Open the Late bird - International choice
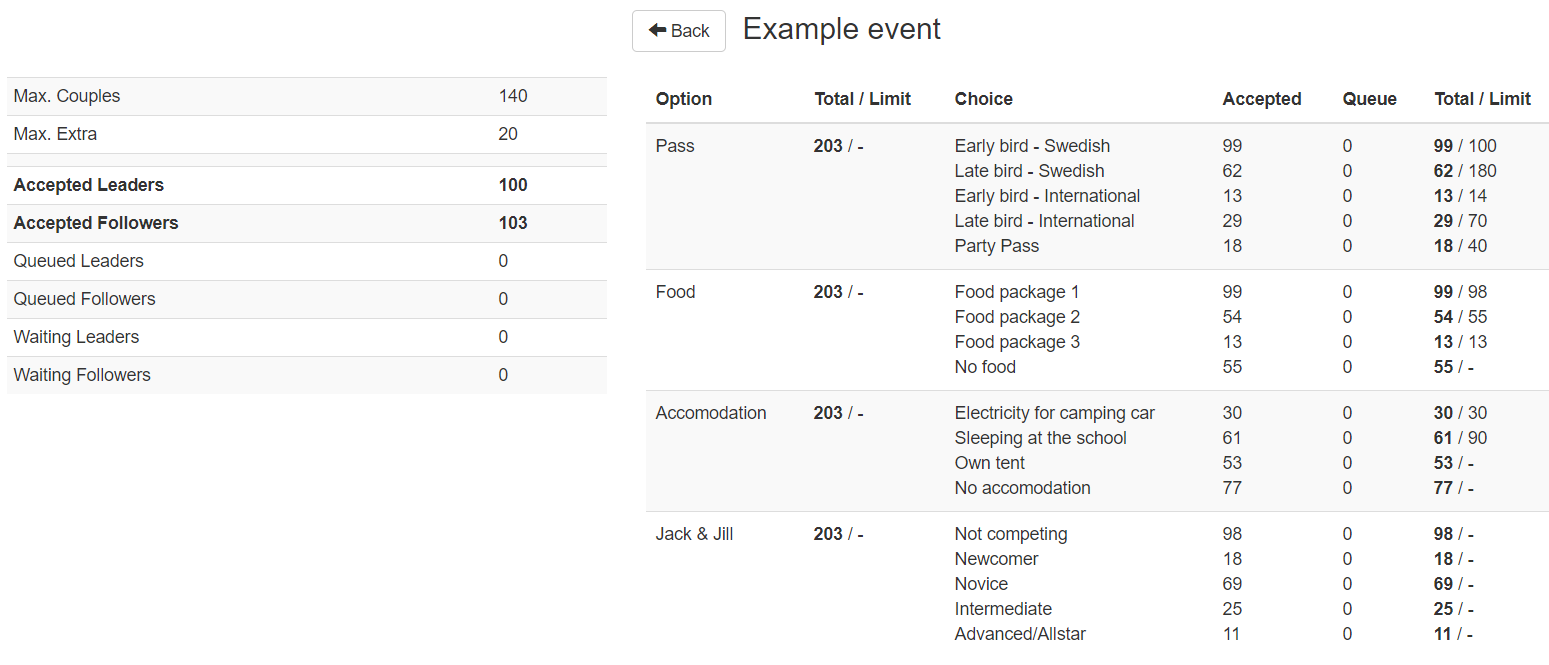This screenshot has height=665, width=1549. [x=1044, y=221]
